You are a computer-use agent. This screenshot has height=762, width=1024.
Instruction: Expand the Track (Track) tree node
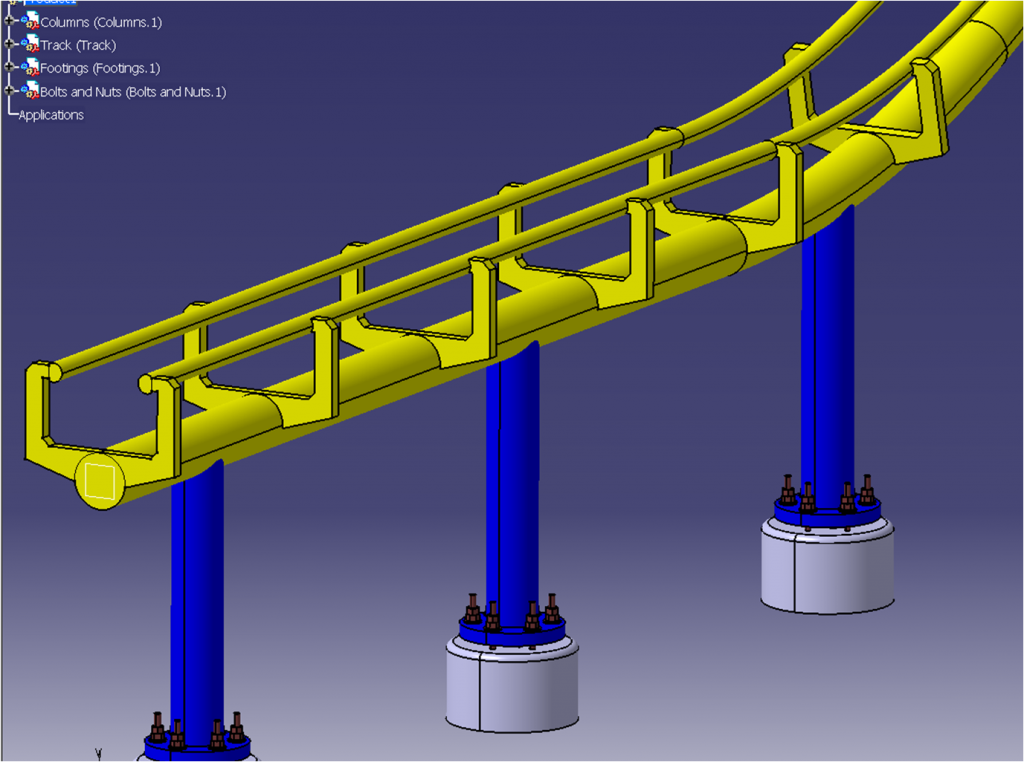[8, 45]
